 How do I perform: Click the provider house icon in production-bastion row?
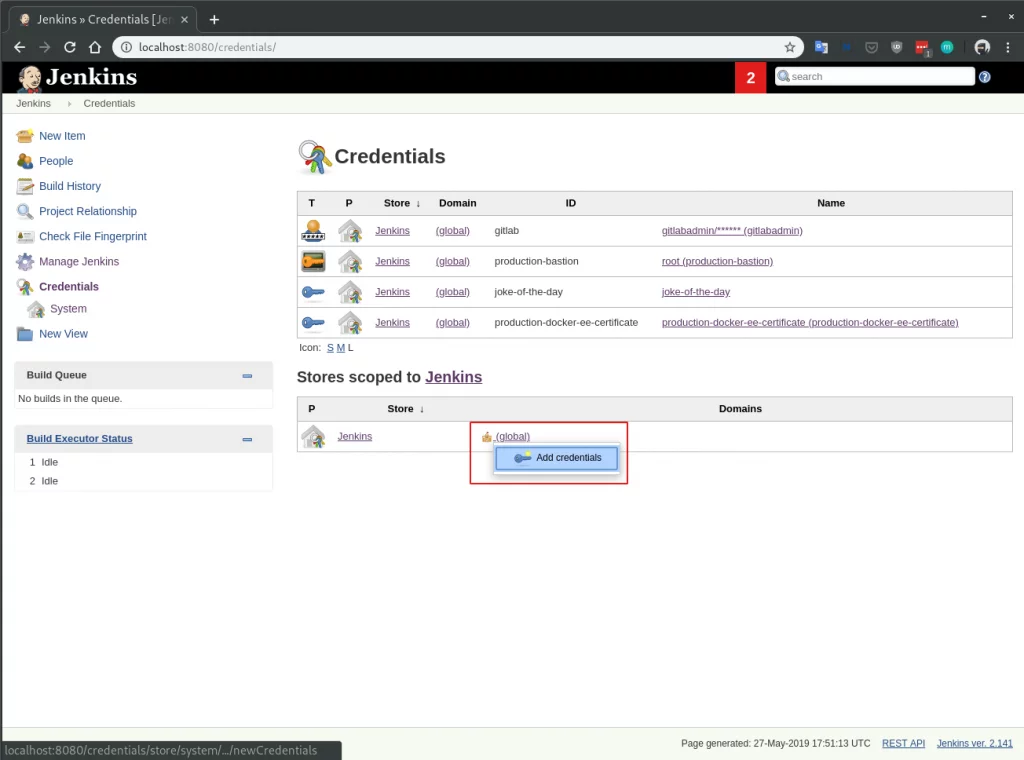(x=350, y=261)
